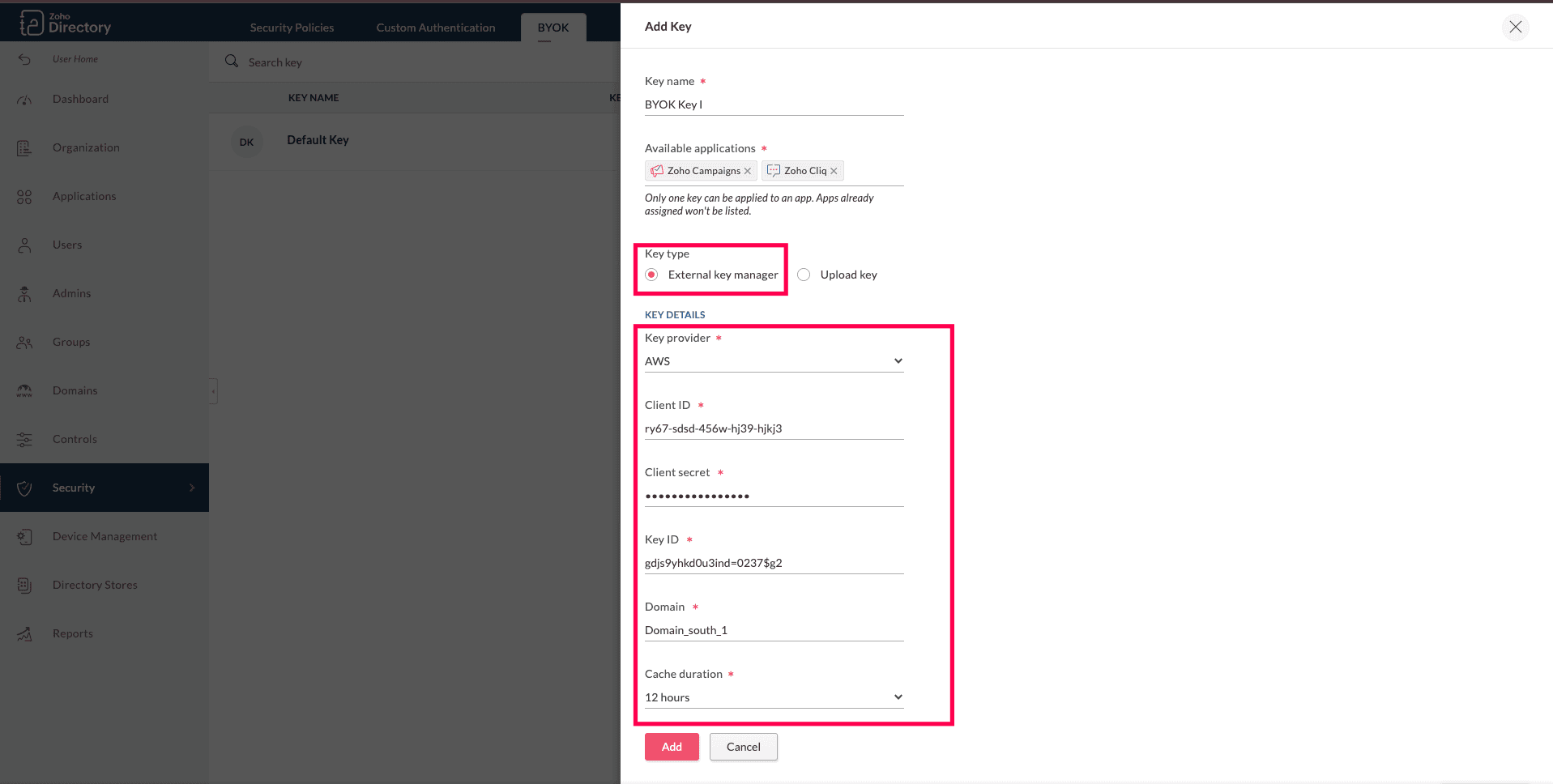The width and height of the screenshot is (1553, 784).
Task: Click the DK avatar of Default Key
Action: click(246, 142)
